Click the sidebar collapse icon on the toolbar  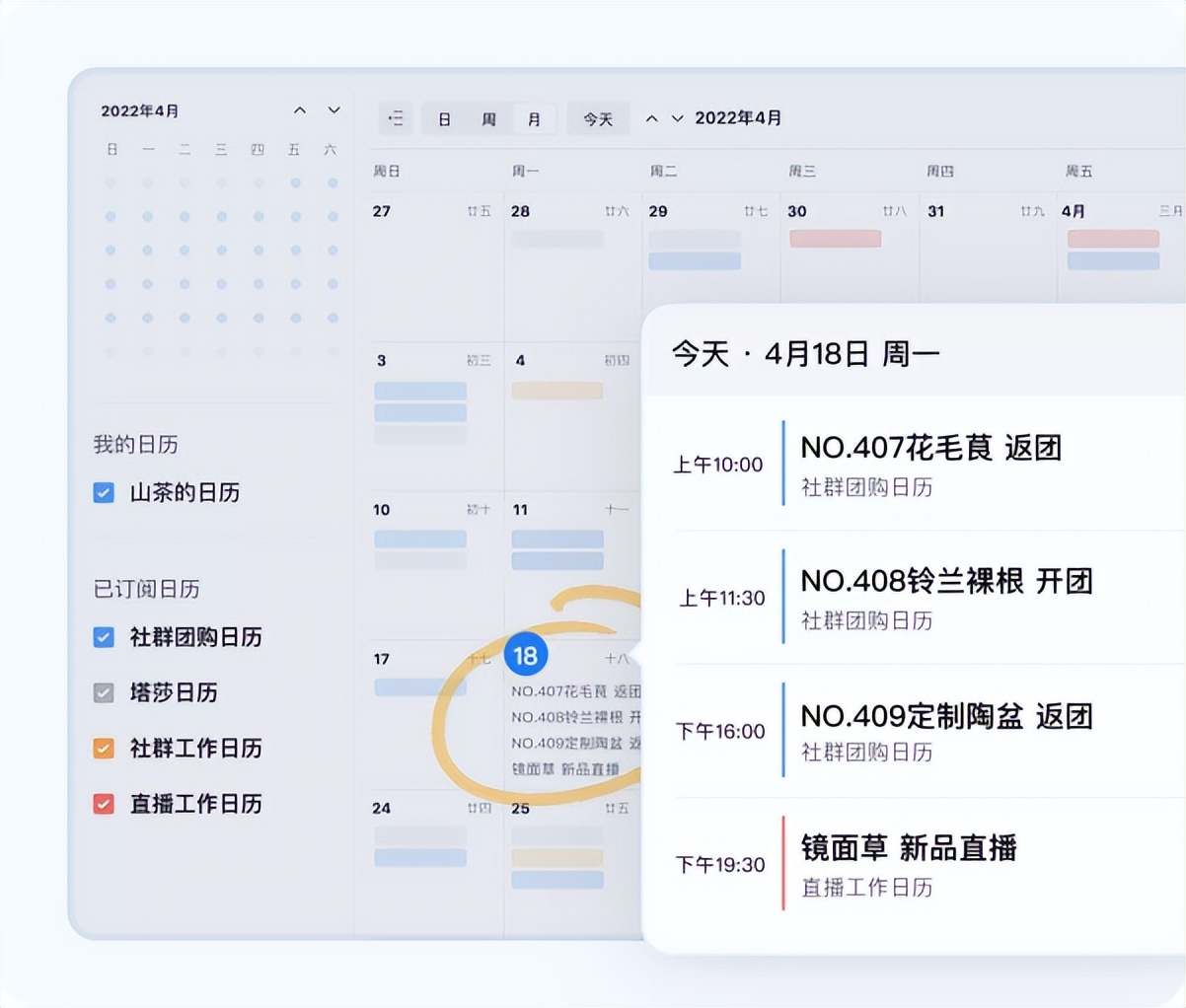(396, 118)
